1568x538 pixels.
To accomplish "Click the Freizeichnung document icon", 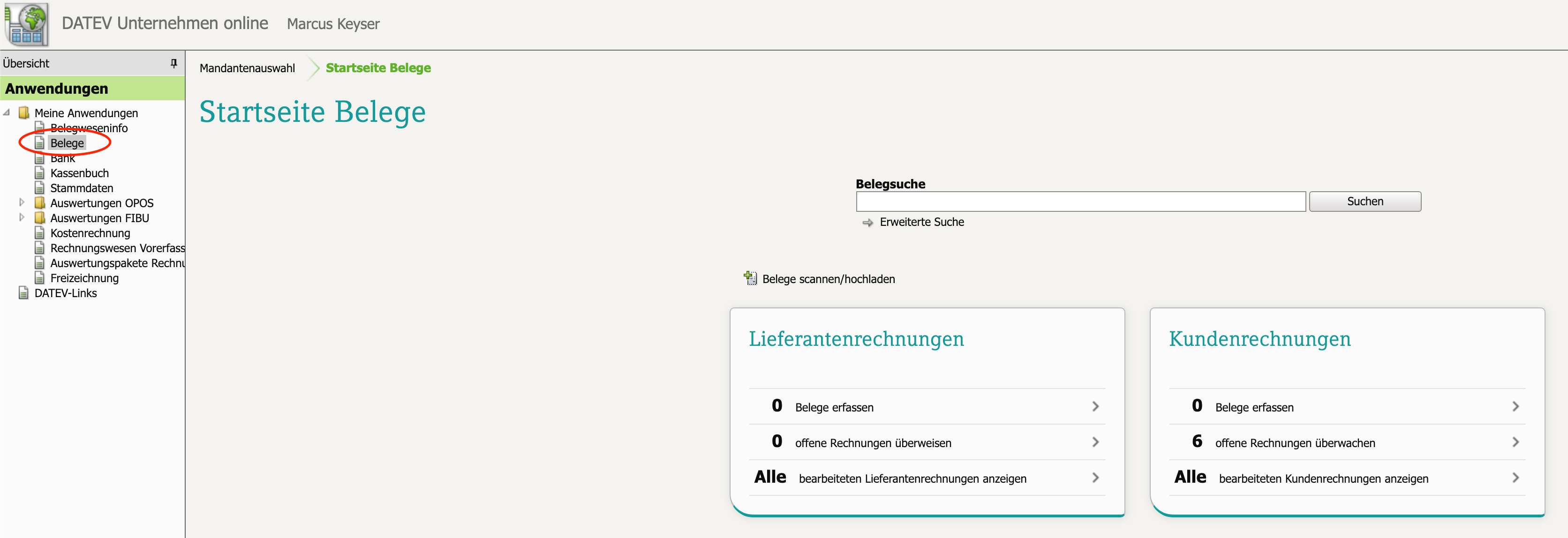I will (x=40, y=278).
